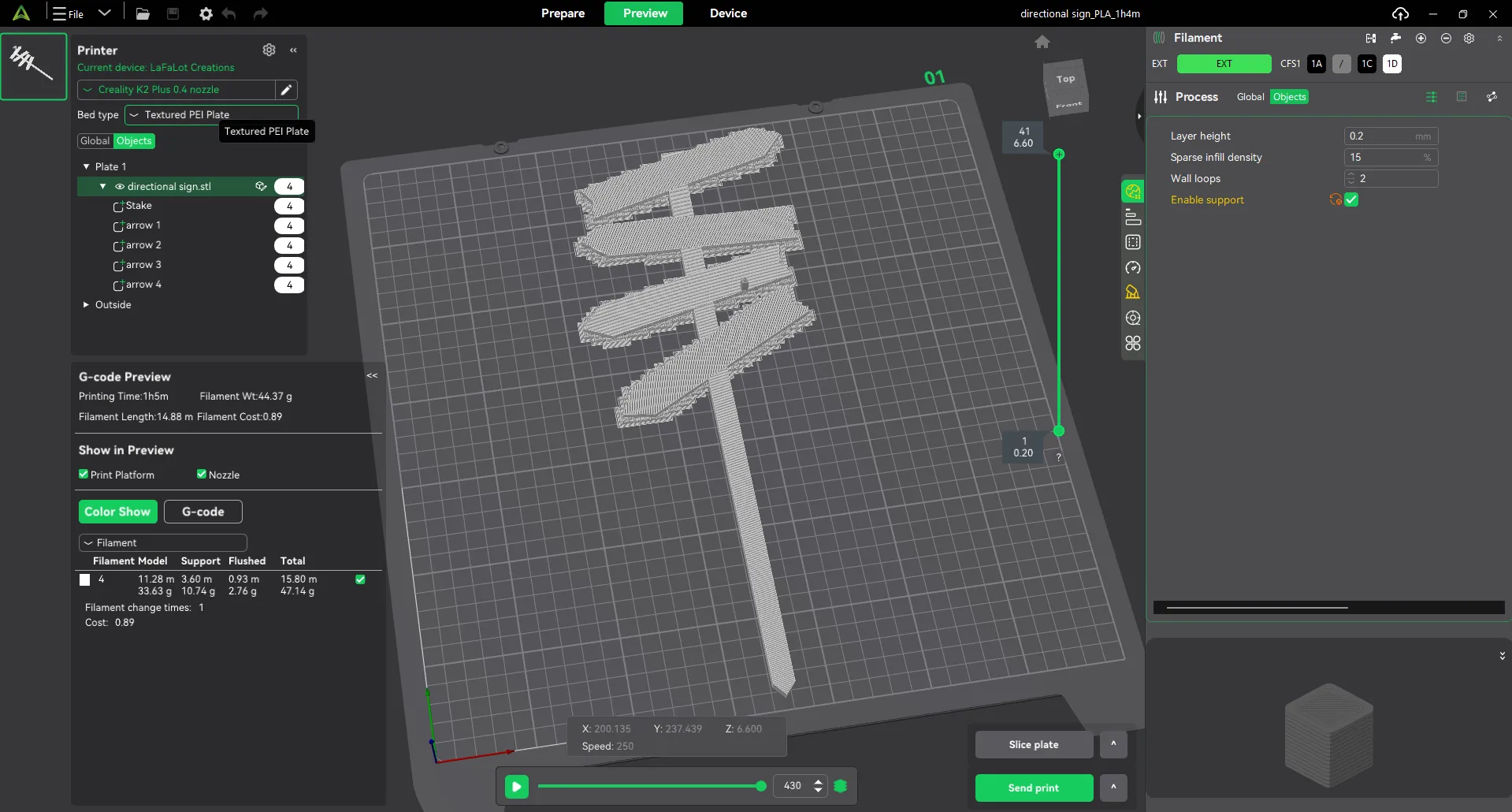Open file folder icon in top toolbar
Screen dimensions: 1512x812
coord(143,13)
